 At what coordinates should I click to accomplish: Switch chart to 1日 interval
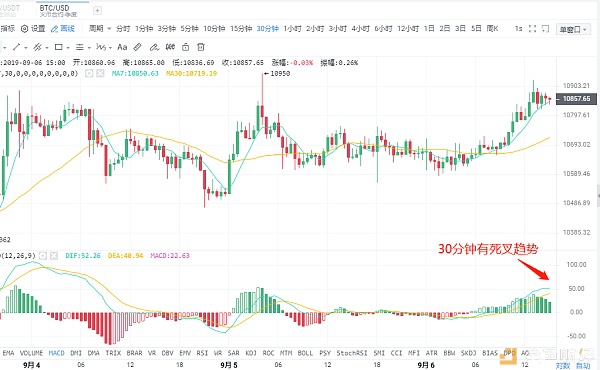pos(429,29)
